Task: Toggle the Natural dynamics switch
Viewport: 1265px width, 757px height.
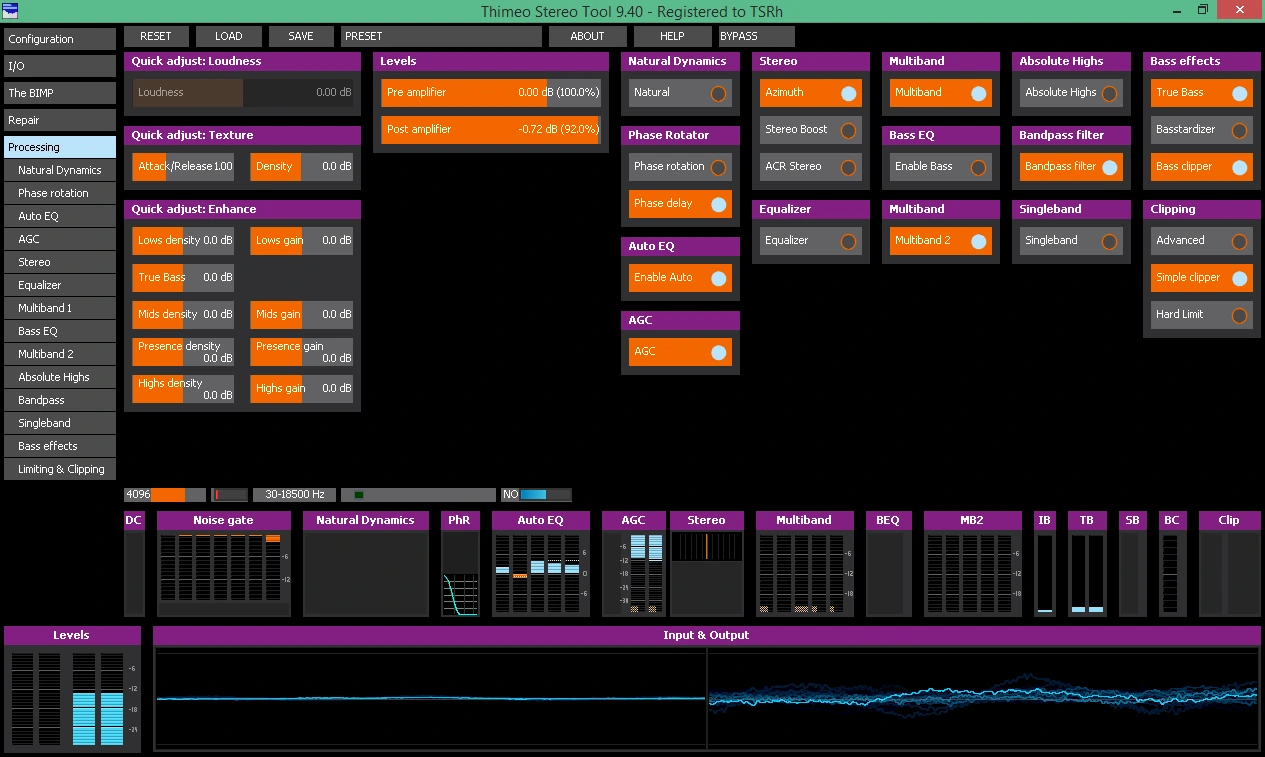Action: (680, 92)
